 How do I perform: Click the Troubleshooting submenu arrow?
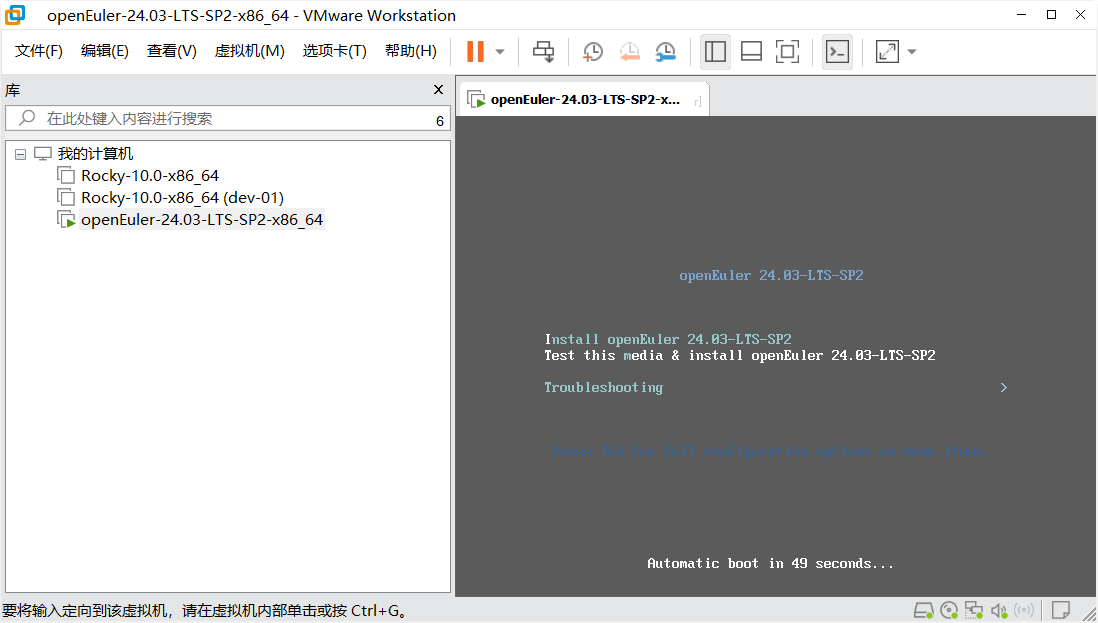[x=1003, y=387]
